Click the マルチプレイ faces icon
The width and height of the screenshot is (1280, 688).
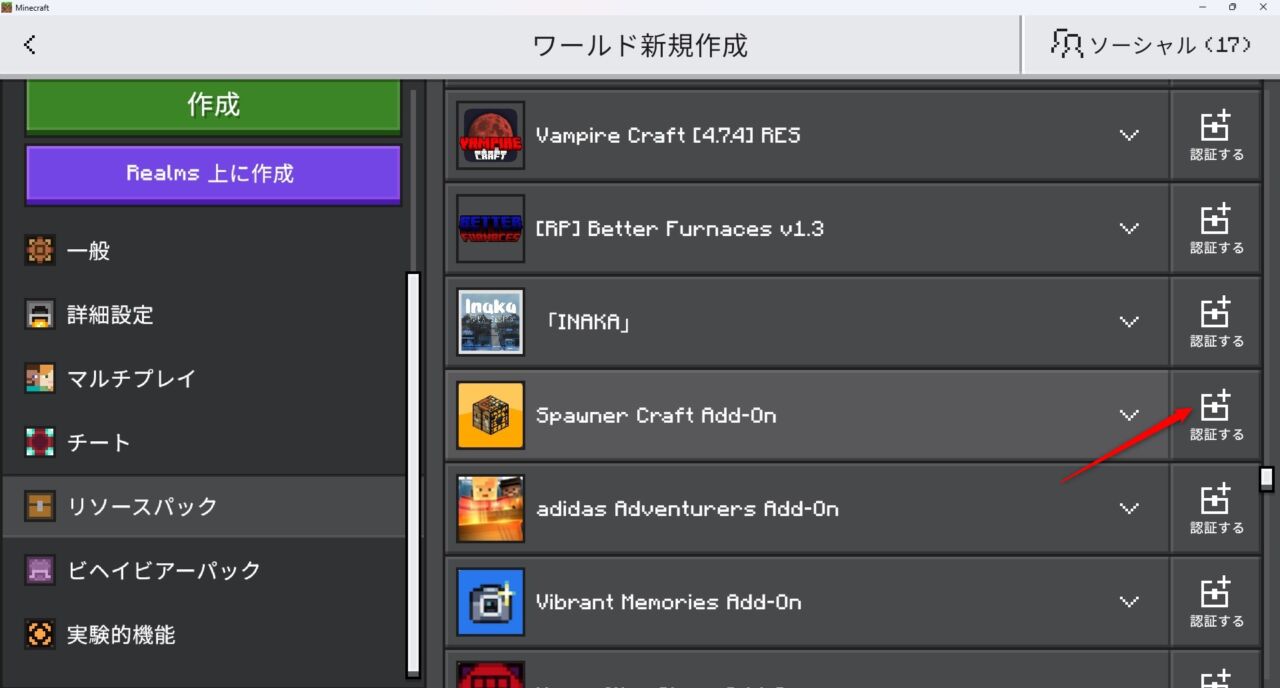click(x=40, y=379)
